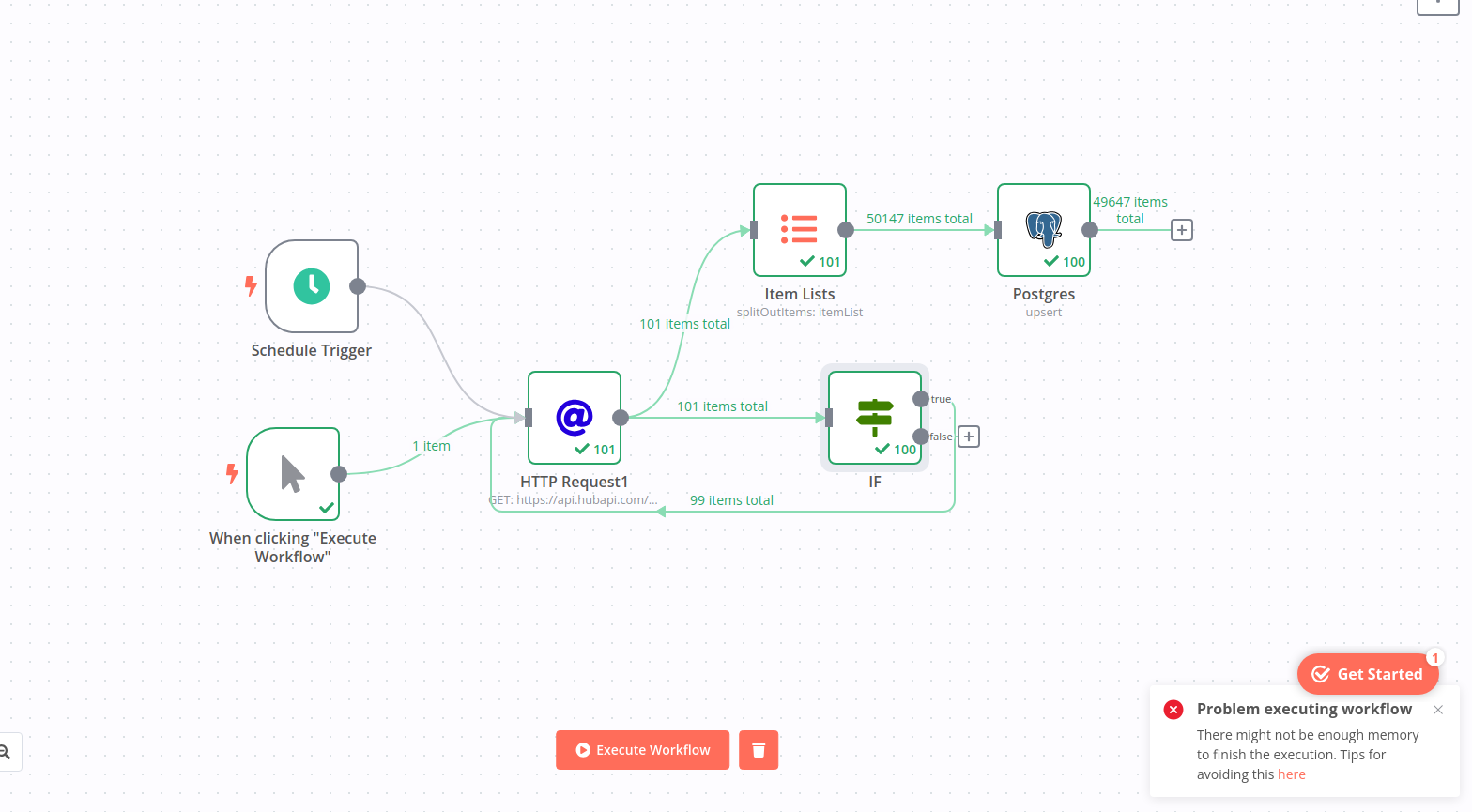Image resolution: width=1472 pixels, height=812 pixels.
Task: Open the Get Started checklist button
Action: point(1368,674)
